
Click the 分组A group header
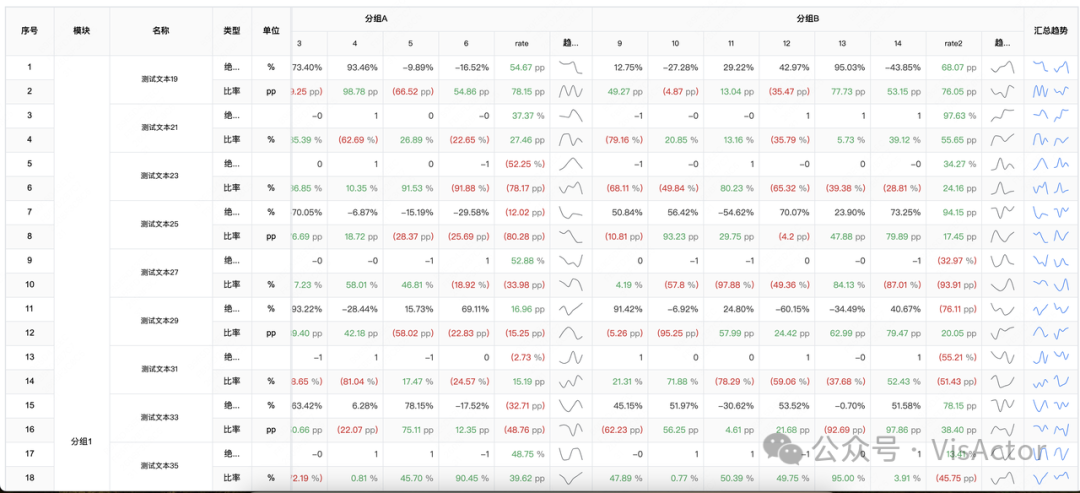click(x=377, y=19)
